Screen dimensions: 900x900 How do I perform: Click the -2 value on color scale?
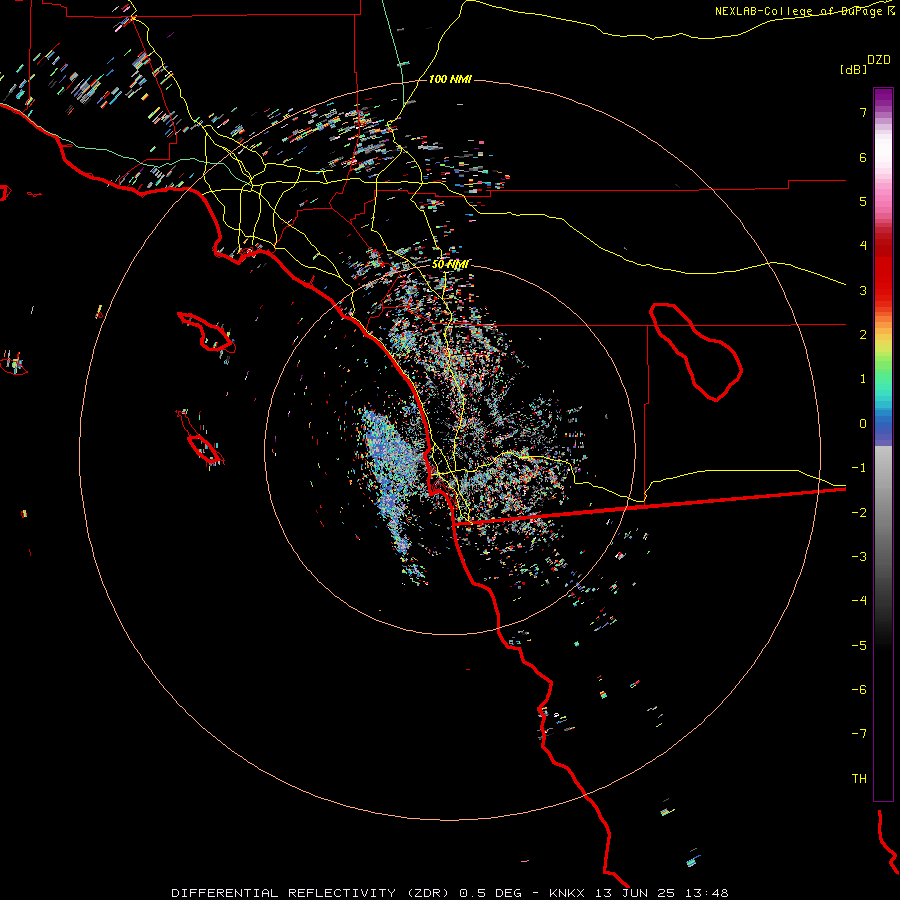pos(859,513)
